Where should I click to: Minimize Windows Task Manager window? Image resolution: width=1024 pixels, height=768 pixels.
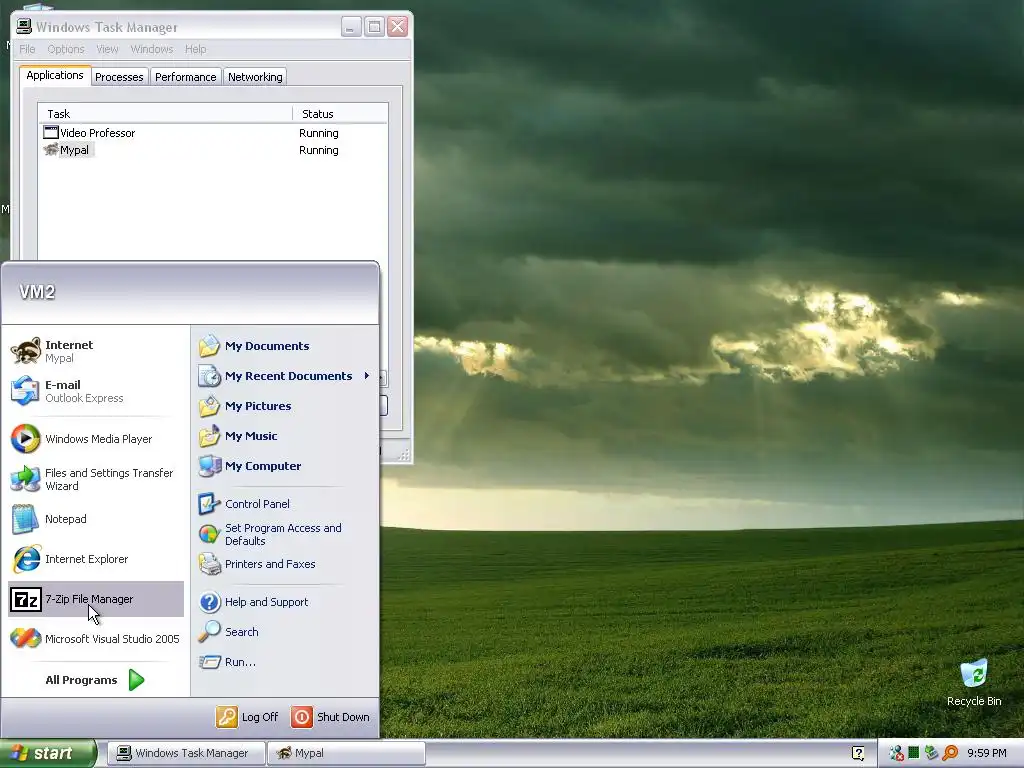click(x=351, y=27)
